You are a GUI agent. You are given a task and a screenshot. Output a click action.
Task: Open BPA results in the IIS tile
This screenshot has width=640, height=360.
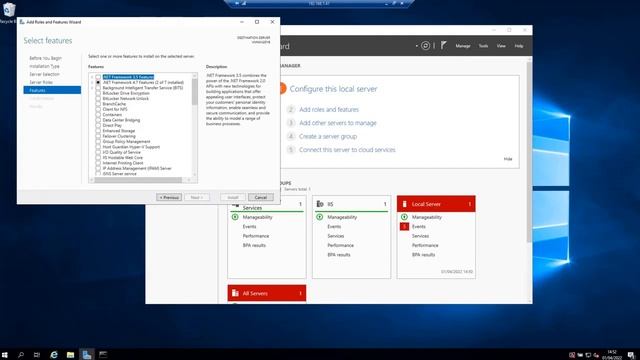tap(339, 255)
